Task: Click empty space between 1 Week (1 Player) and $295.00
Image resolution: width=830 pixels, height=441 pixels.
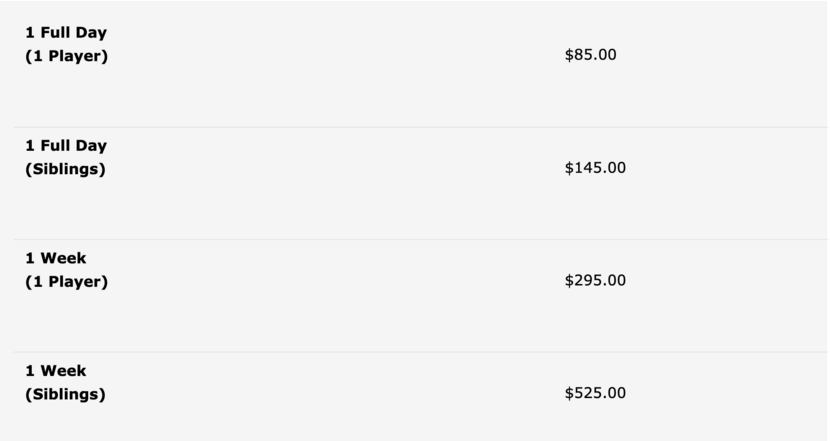Action: tap(336, 281)
